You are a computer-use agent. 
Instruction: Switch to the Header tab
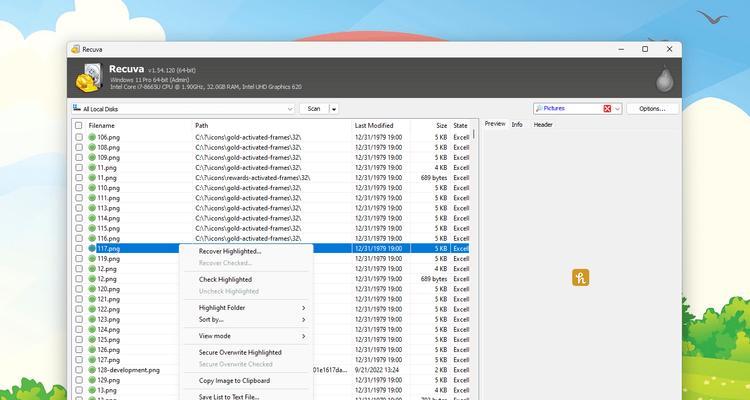click(543, 124)
